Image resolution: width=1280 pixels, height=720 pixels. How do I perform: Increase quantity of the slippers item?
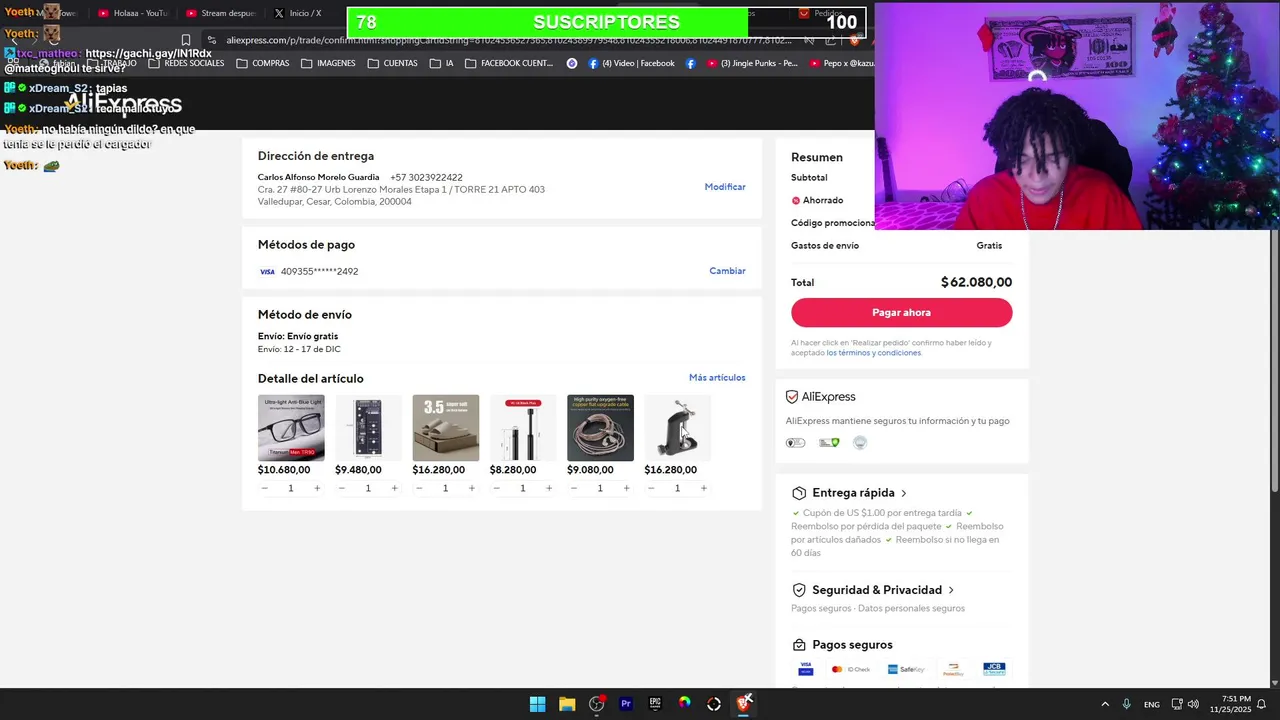click(472, 488)
